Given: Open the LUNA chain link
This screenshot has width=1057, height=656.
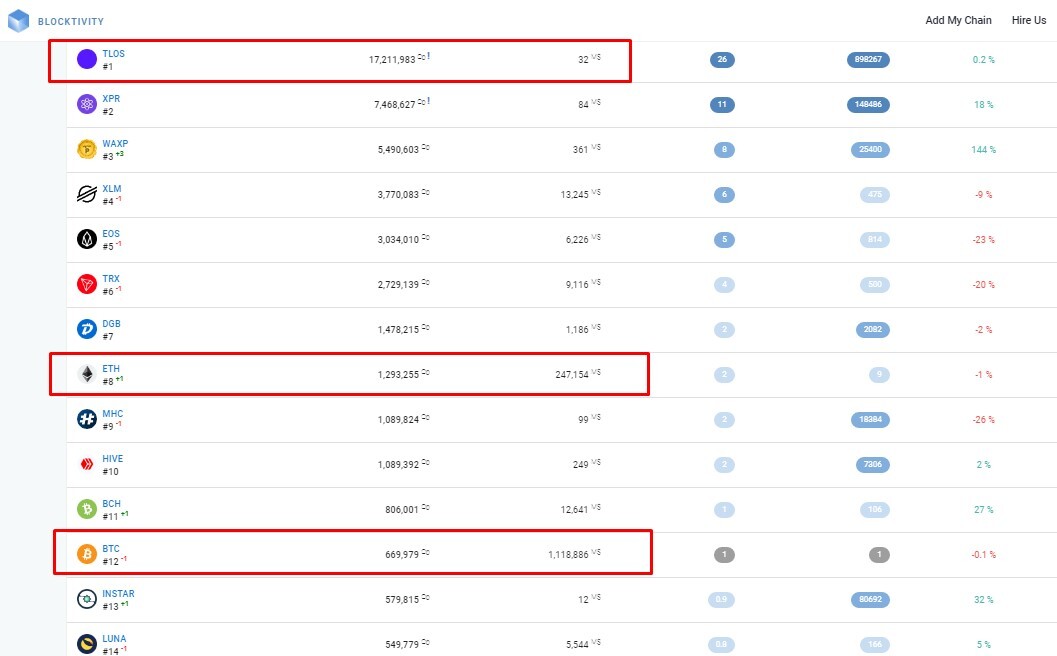Looking at the screenshot, I should pos(114,638).
